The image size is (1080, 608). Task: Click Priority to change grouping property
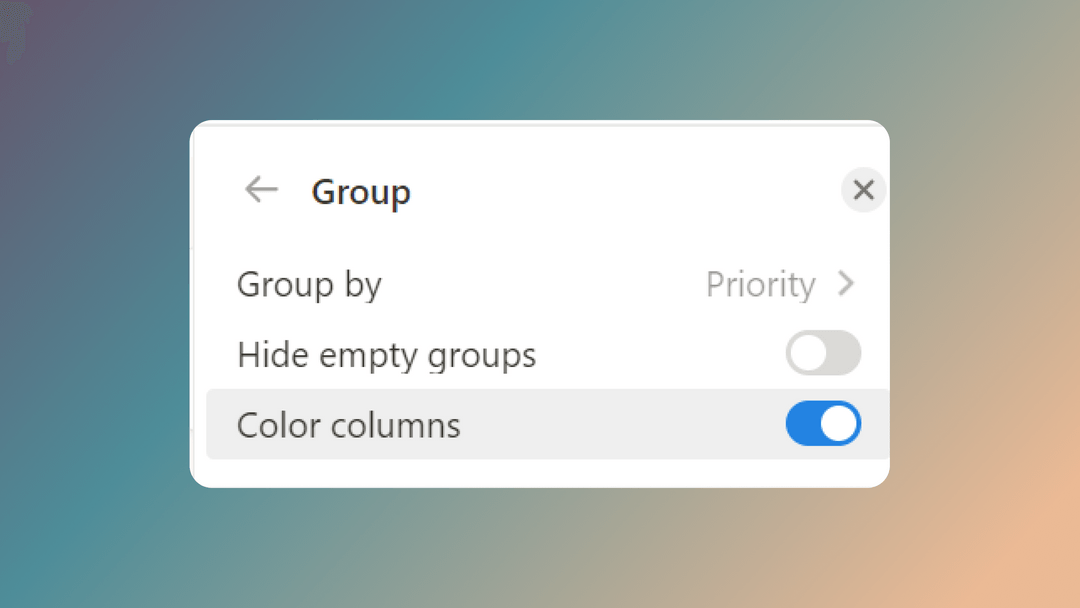click(x=758, y=284)
